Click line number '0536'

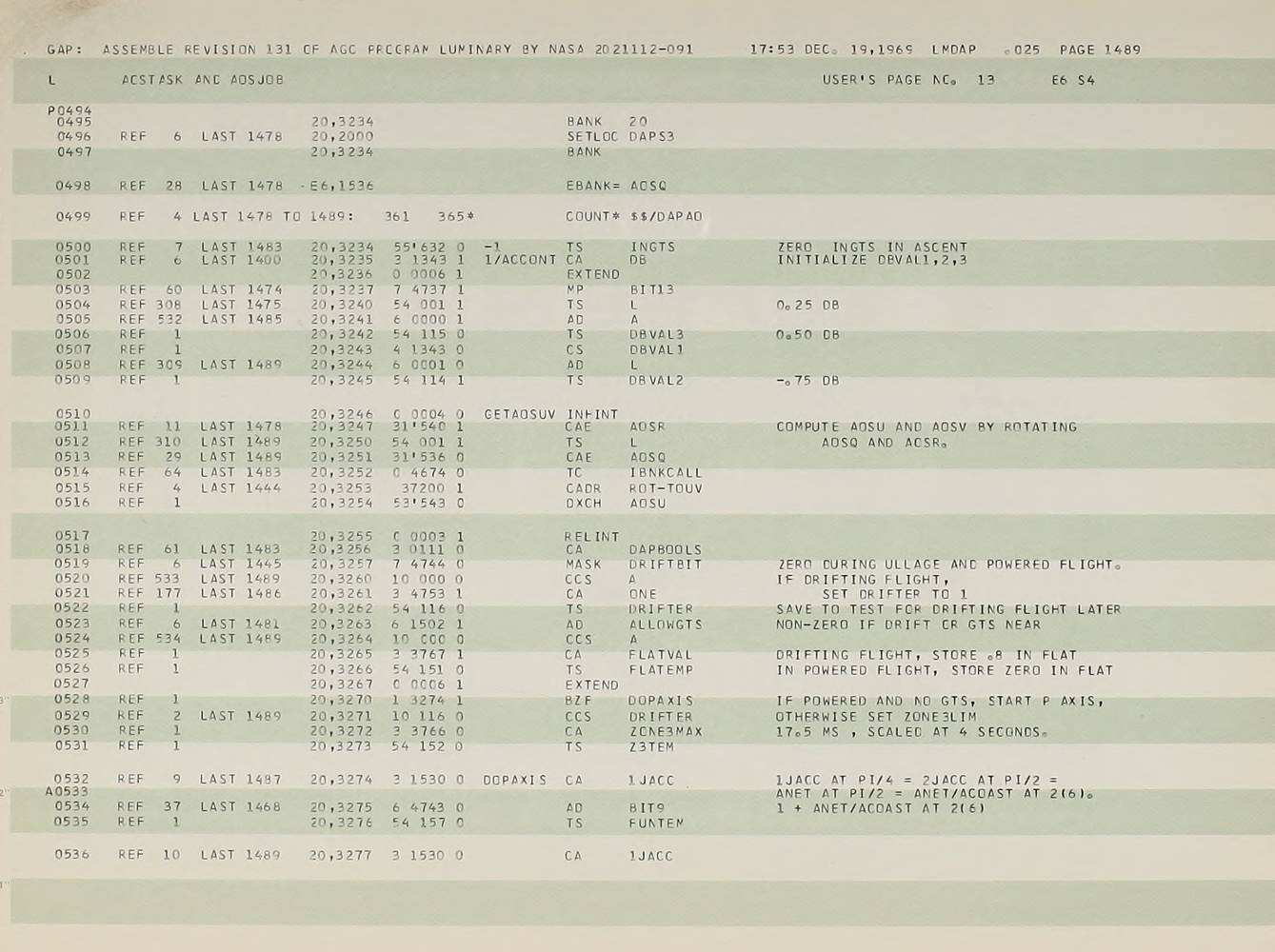tap(72, 854)
